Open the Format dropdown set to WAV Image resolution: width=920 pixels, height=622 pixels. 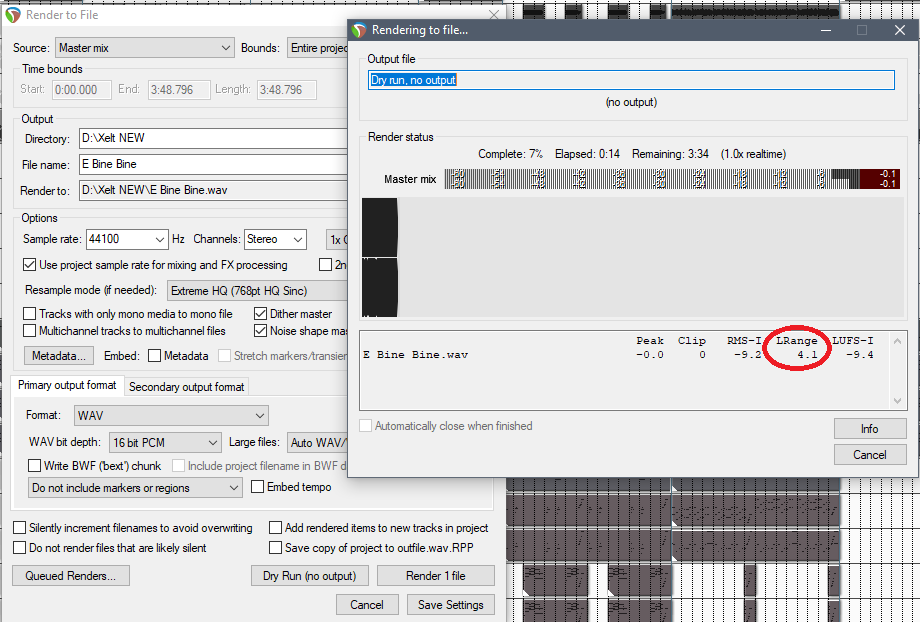(x=171, y=415)
